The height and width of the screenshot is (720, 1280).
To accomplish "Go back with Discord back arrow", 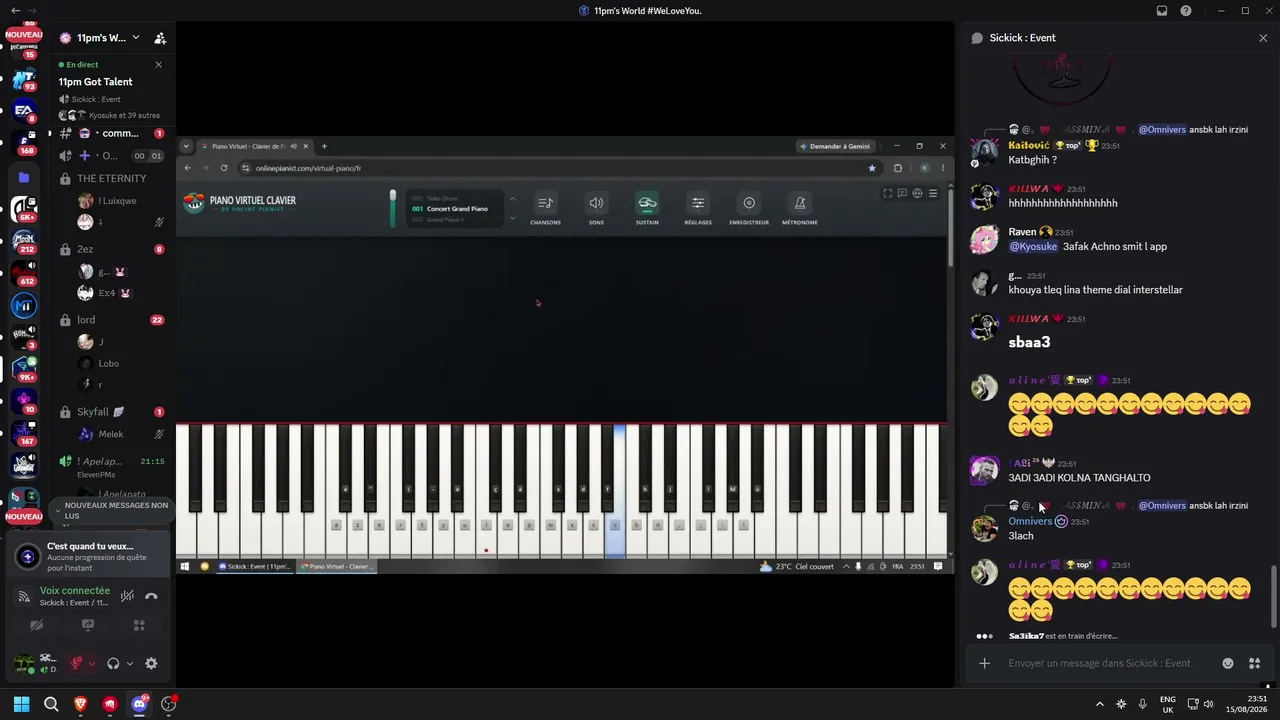I will 15,11.
